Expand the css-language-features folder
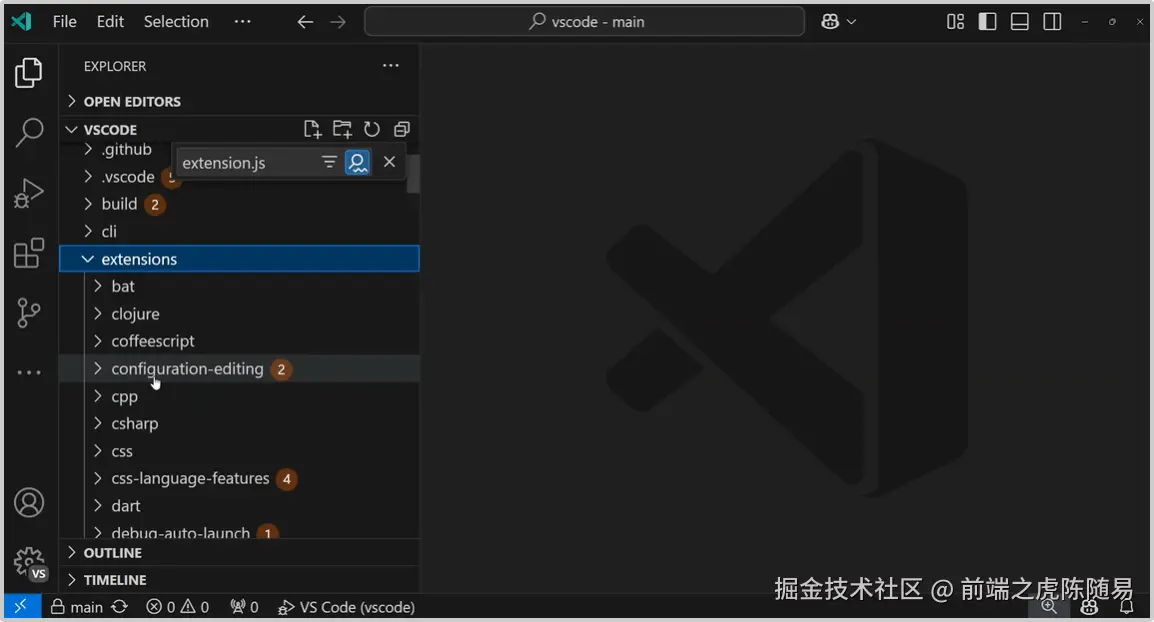The height and width of the screenshot is (622, 1154). 190,478
